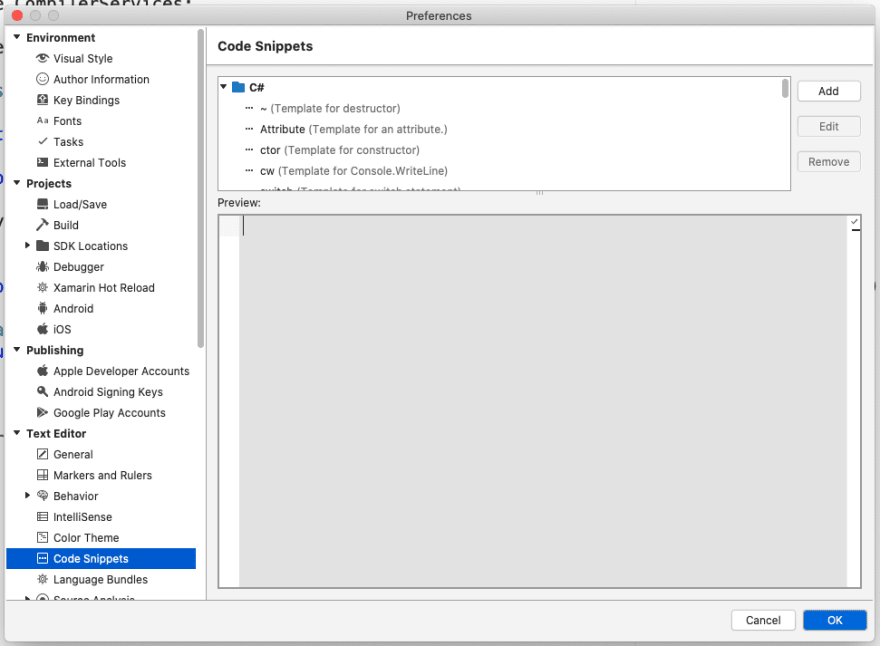This screenshot has height=646, width=880.
Task: Click the checkmark indicator in Preview pane
Action: 854,222
